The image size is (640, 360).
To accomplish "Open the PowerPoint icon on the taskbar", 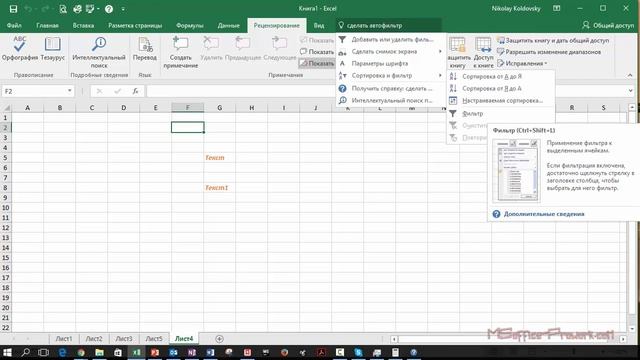I will [155, 352].
